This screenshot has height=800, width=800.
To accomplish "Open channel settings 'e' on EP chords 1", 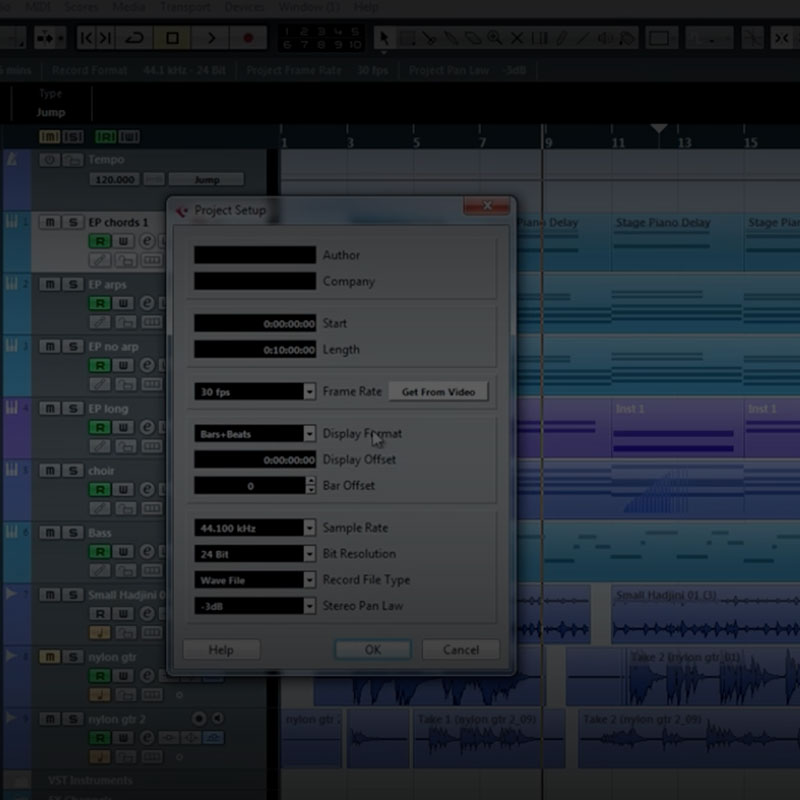I will (147, 241).
